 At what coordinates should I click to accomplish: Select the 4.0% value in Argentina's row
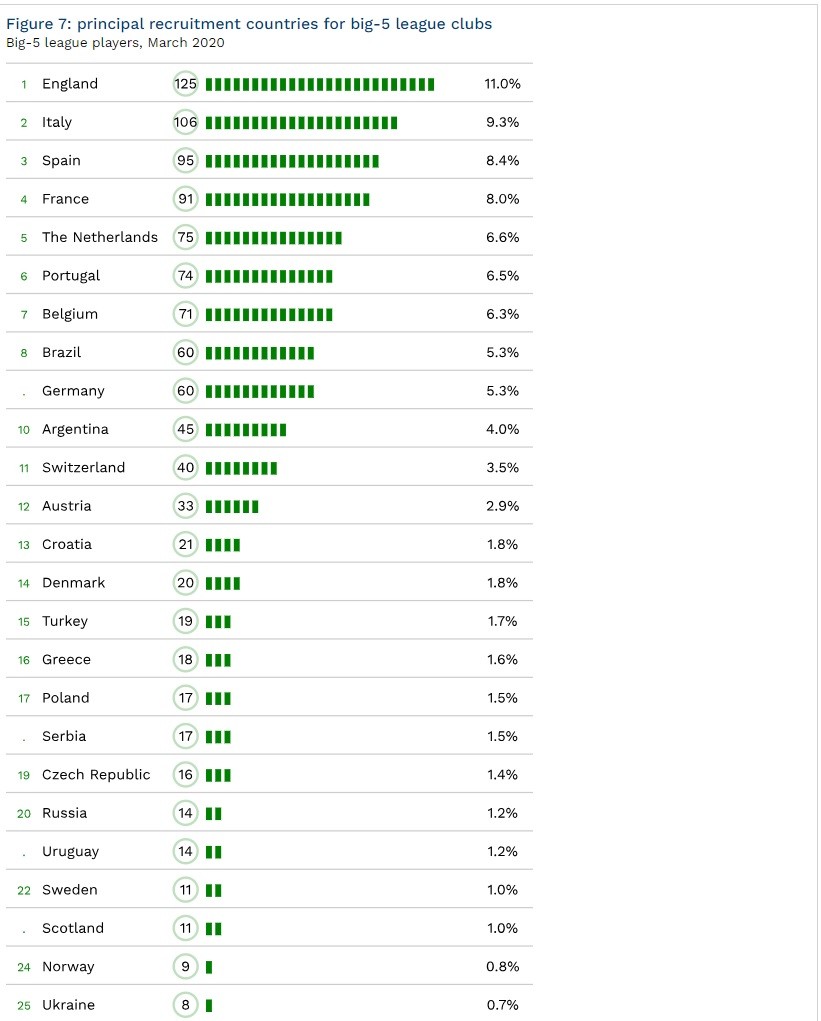[502, 429]
